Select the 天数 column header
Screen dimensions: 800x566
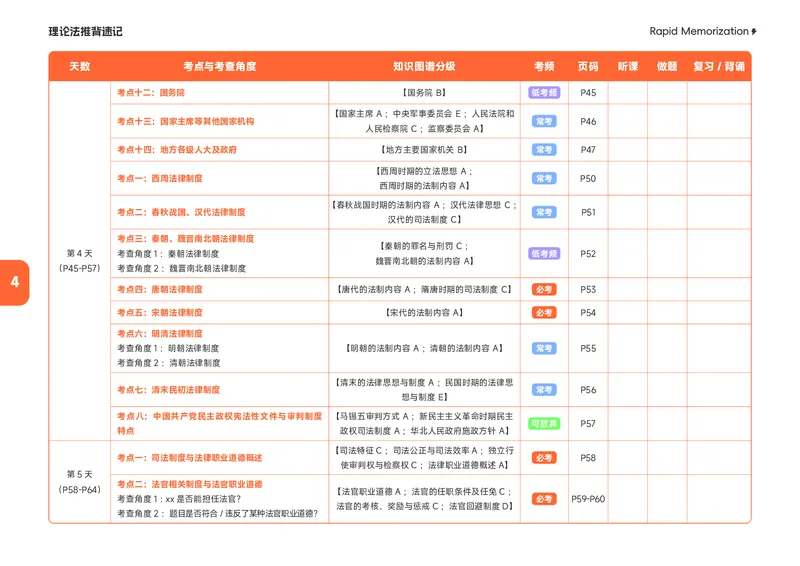(80, 66)
